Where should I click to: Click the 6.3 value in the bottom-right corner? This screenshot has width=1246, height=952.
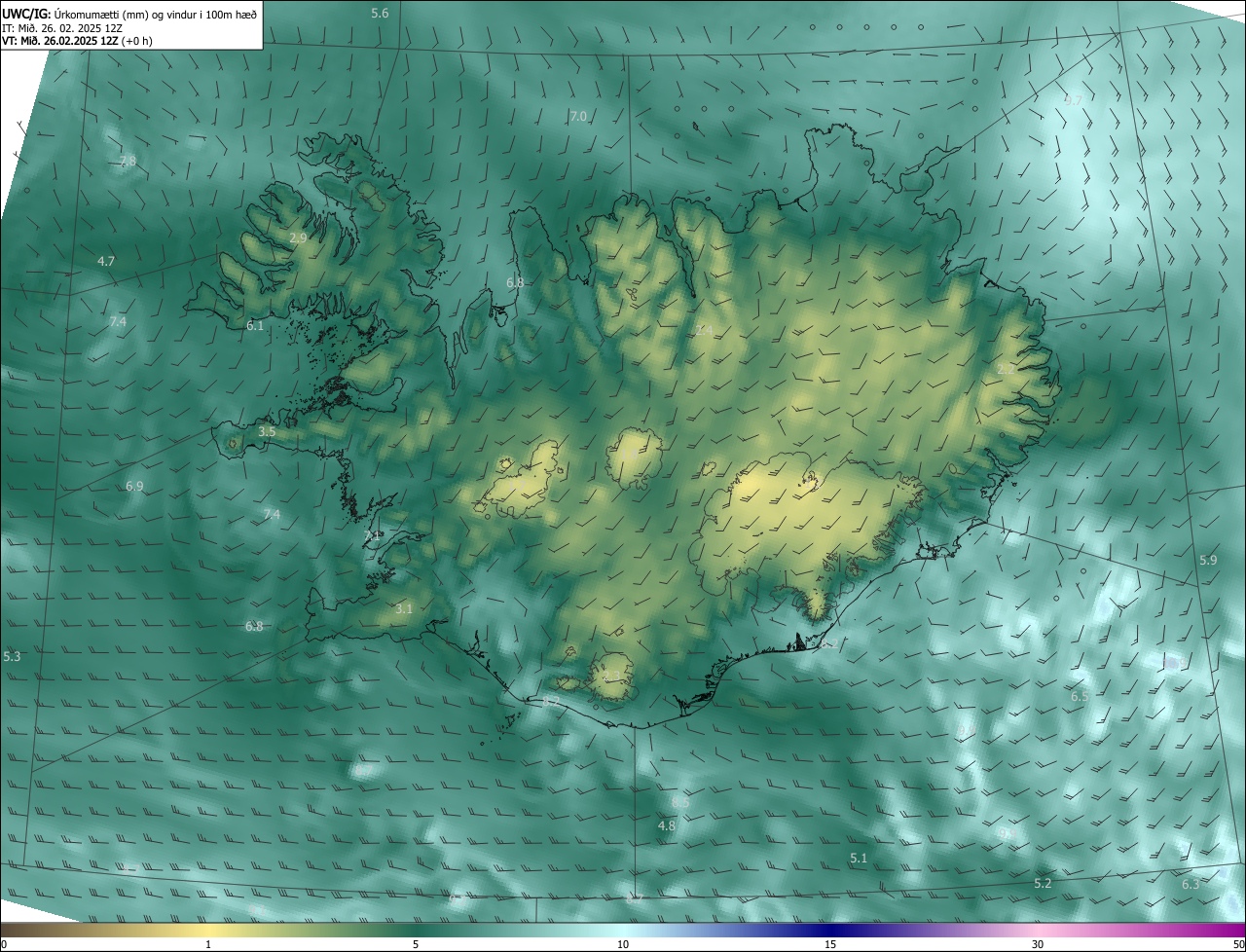(1191, 884)
